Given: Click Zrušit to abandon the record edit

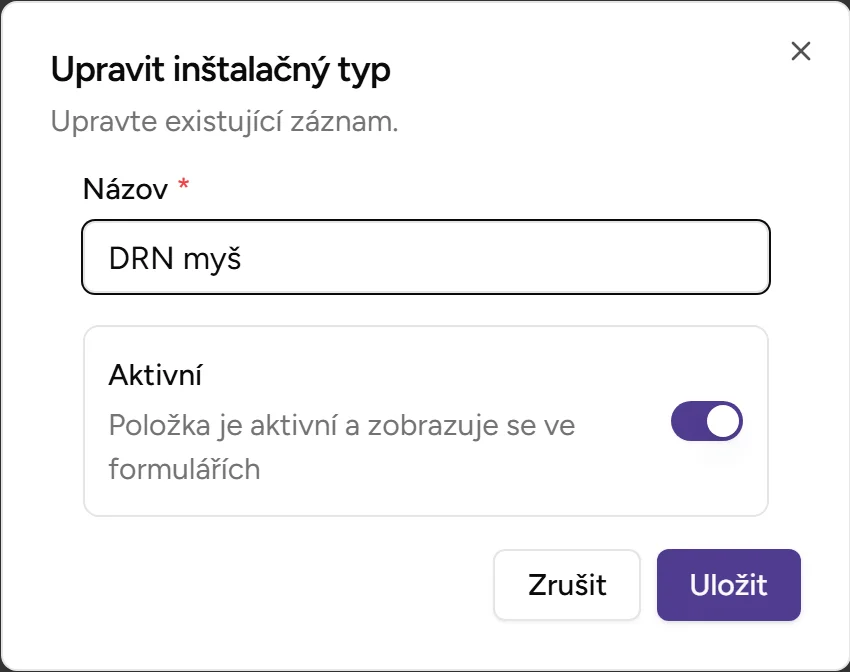Looking at the screenshot, I should (x=566, y=585).
